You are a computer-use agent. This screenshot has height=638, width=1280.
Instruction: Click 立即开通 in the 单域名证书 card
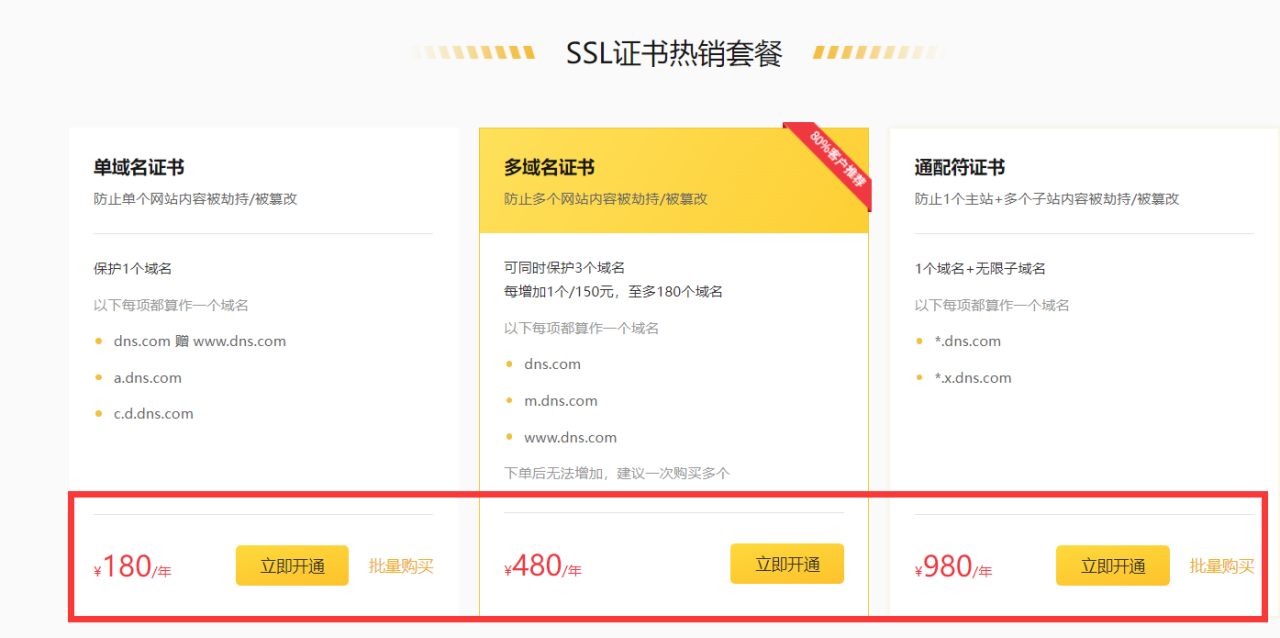point(292,566)
